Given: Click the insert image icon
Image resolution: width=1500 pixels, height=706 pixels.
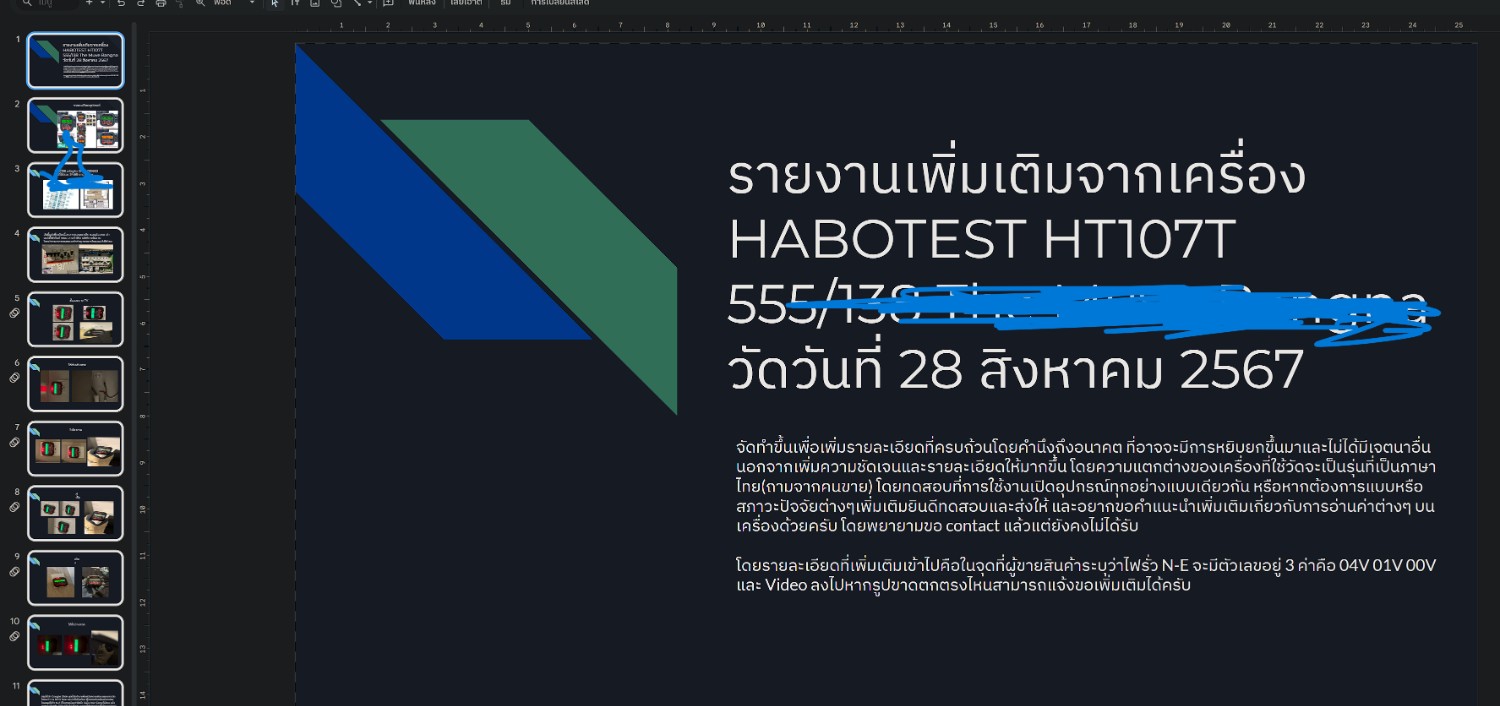Looking at the screenshot, I should click(x=315, y=3).
